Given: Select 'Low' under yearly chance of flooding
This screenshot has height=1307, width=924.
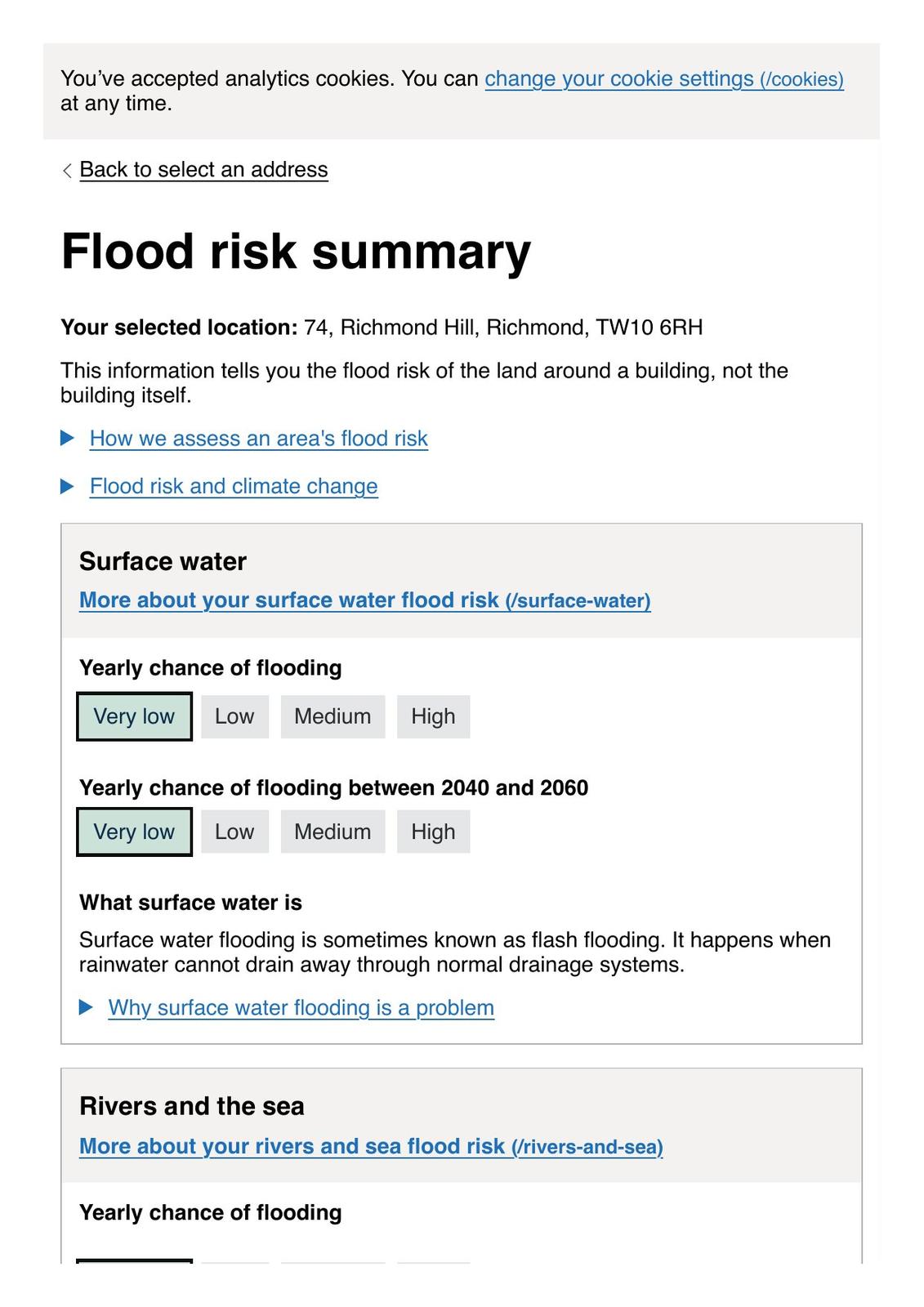Looking at the screenshot, I should coord(234,716).
